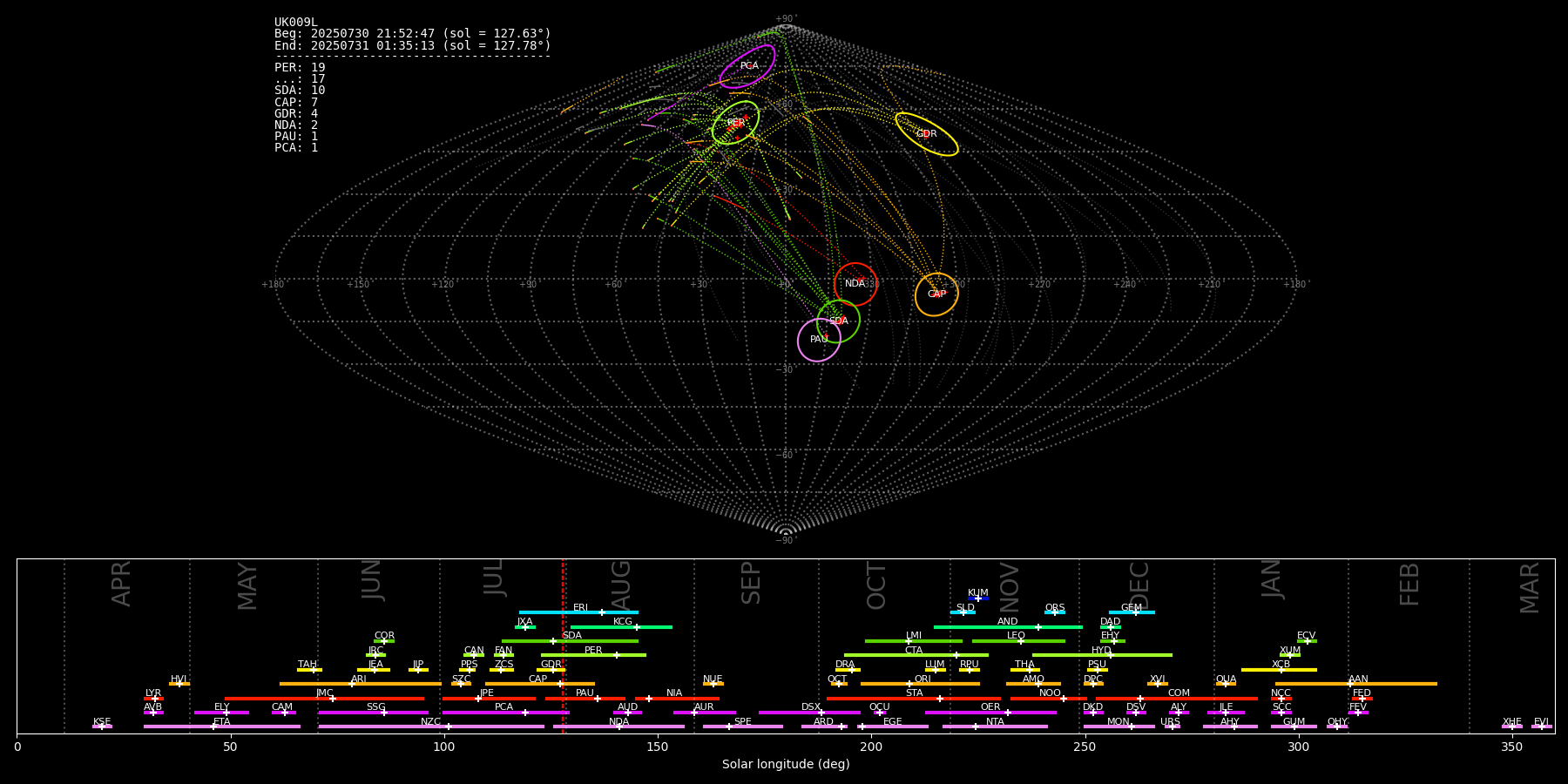Click the 'SDA: 10' count entry
The width and height of the screenshot is (1568, 784).
(x=300, y=91)
